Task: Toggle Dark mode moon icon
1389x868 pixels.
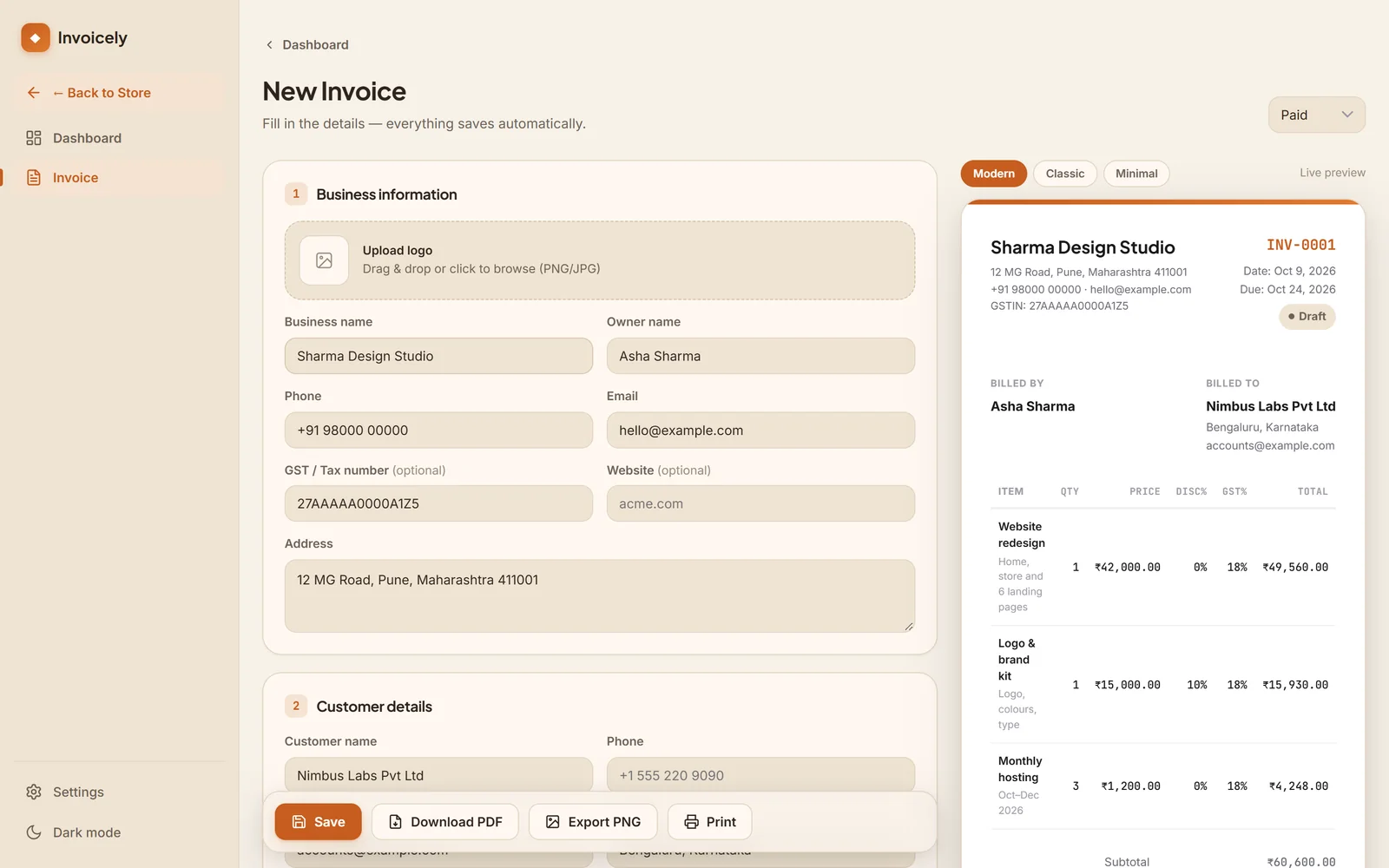Action: [34, 832]
